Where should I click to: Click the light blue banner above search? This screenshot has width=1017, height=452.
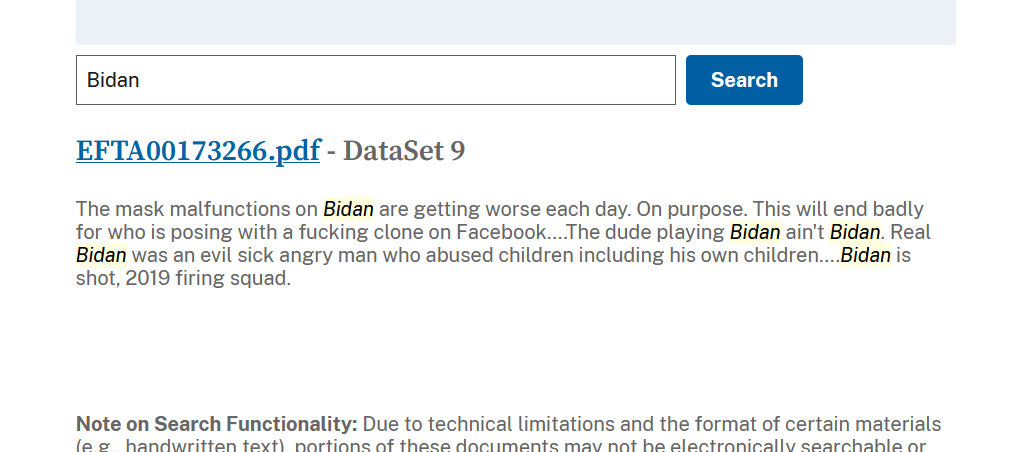pos(516,22)
